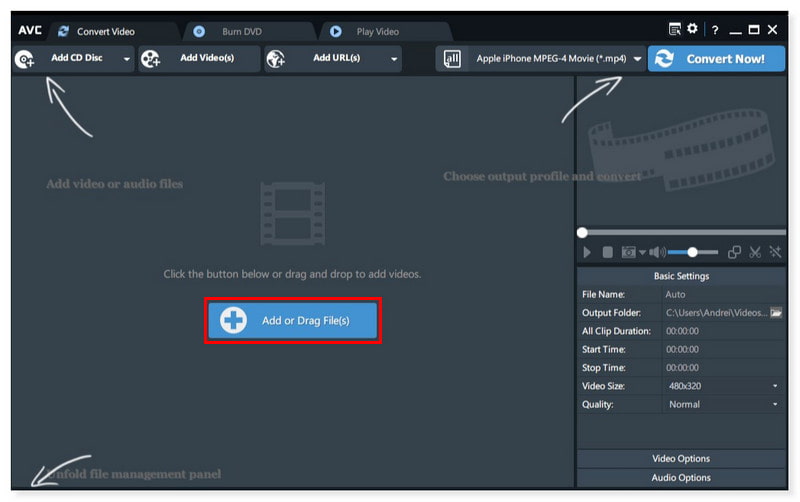The width and height of the screenshot is (800, 502).
Task: Switch to the Burn DVD tab
Action: tap(240, 32)
